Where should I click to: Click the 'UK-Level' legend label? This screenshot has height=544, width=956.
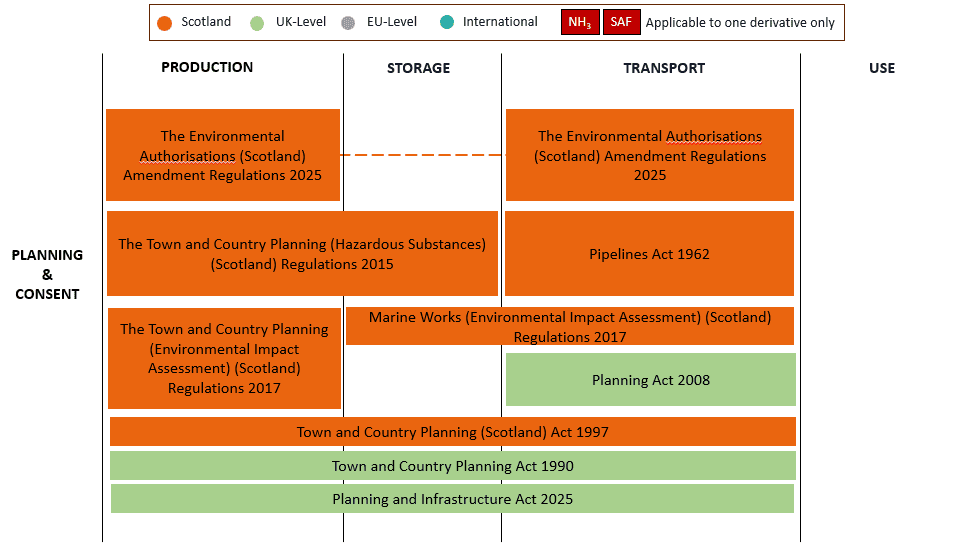click(x=301, y=22)
